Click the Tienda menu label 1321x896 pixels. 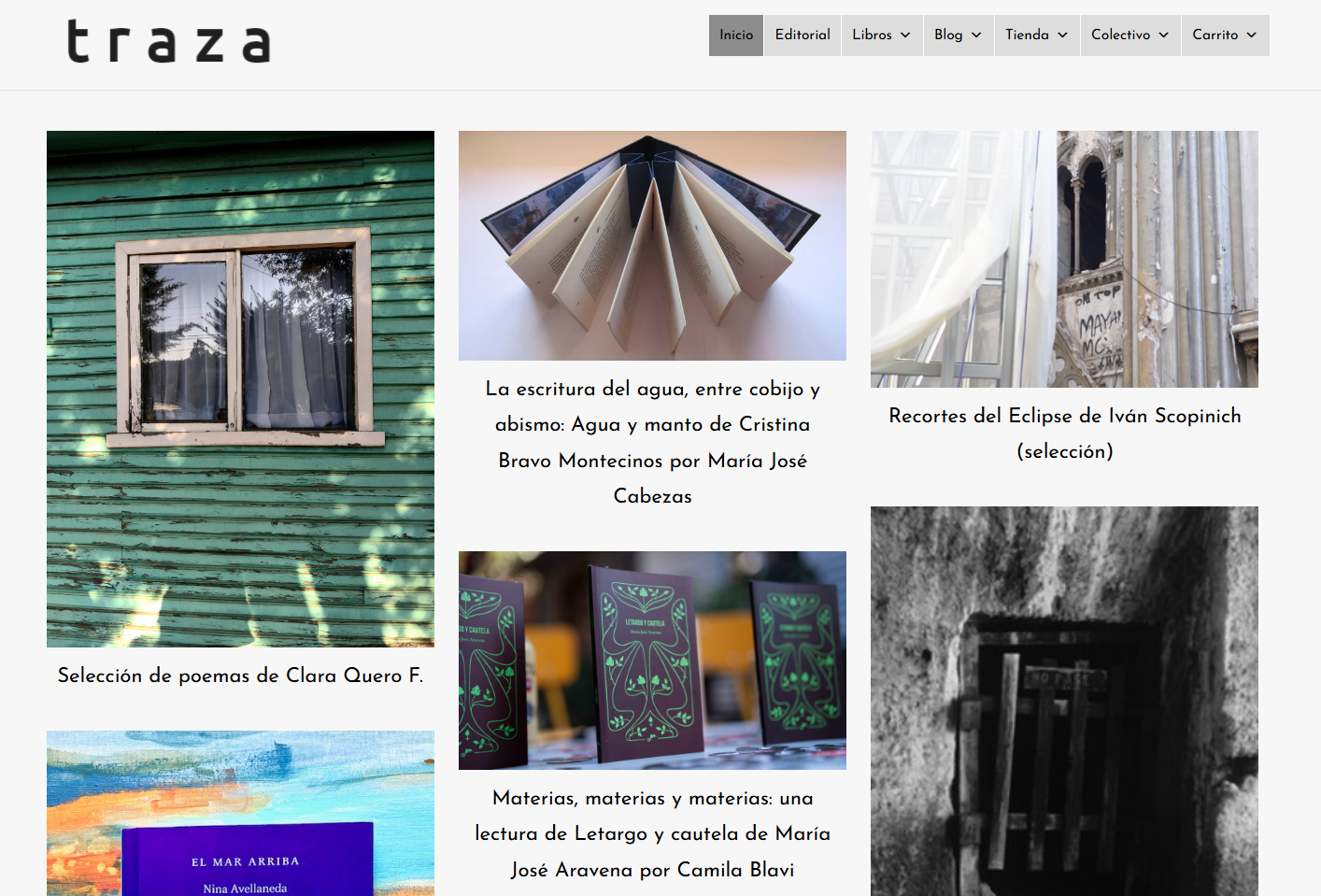[1027, 36]
